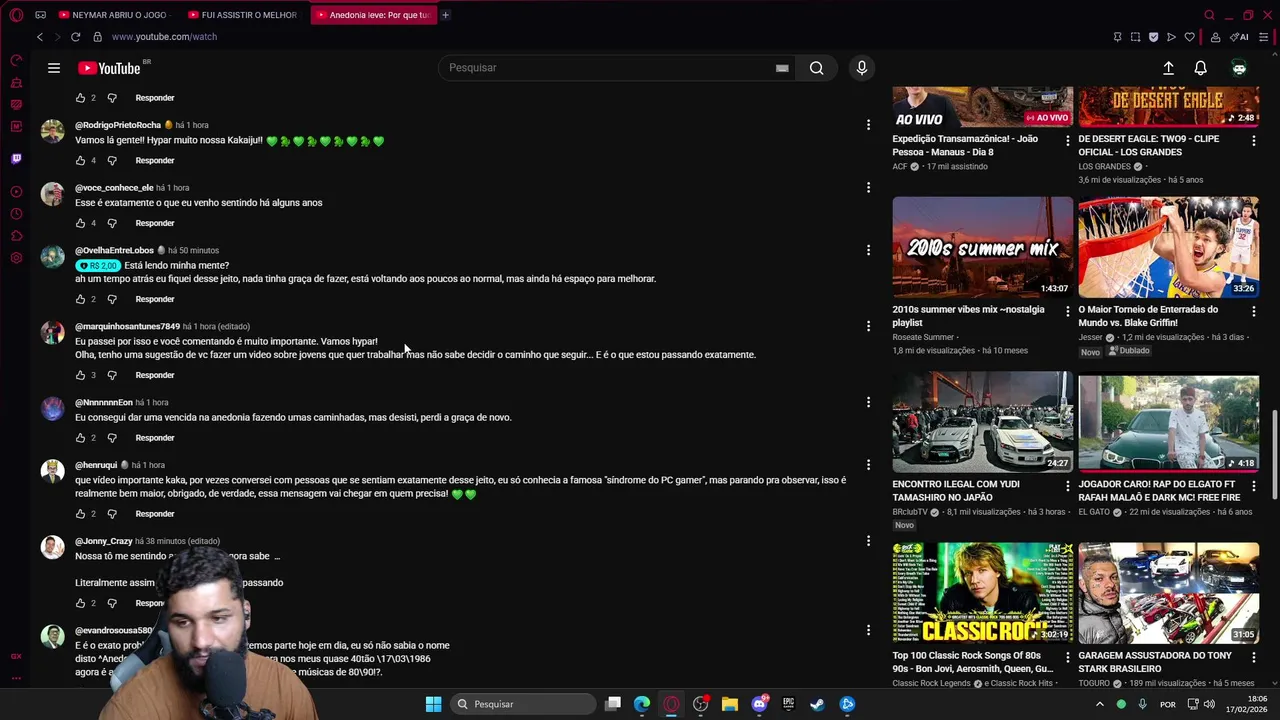Open De Desert Eagle clip thumbnail
Viewport: 1280px width, 720px height.
tap(1168, 106)
